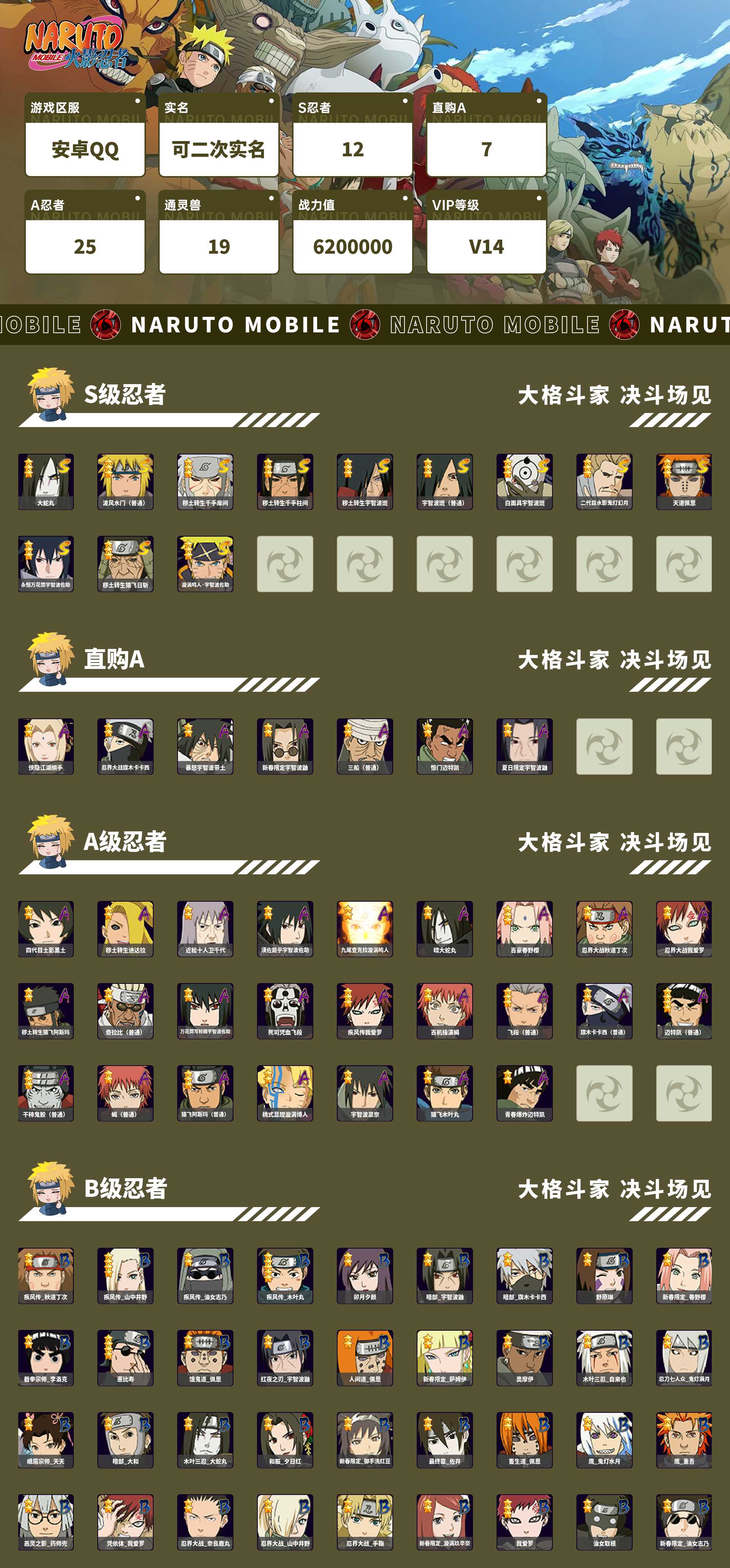Click the VIP等级 V14 card
This screenshot has width=730, height=1568.
[x=487, y=232]
